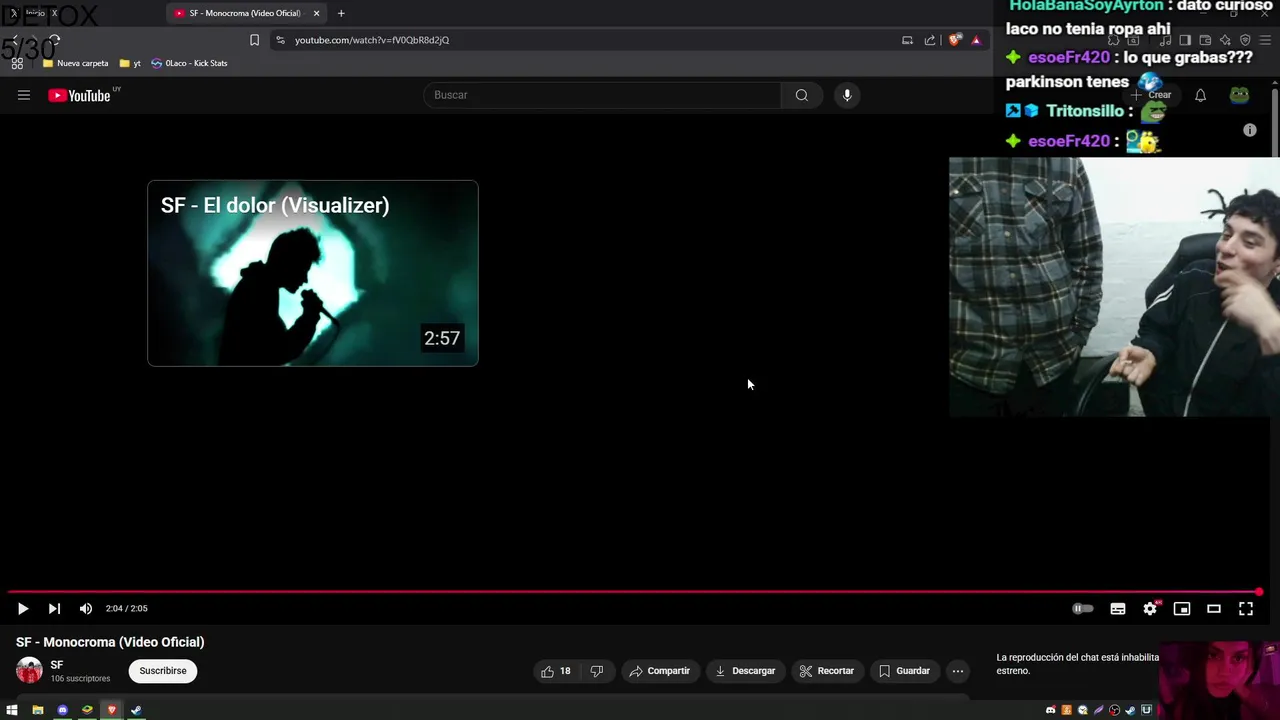
Task: Click Recortar clip button
Action: coord(827,671)
